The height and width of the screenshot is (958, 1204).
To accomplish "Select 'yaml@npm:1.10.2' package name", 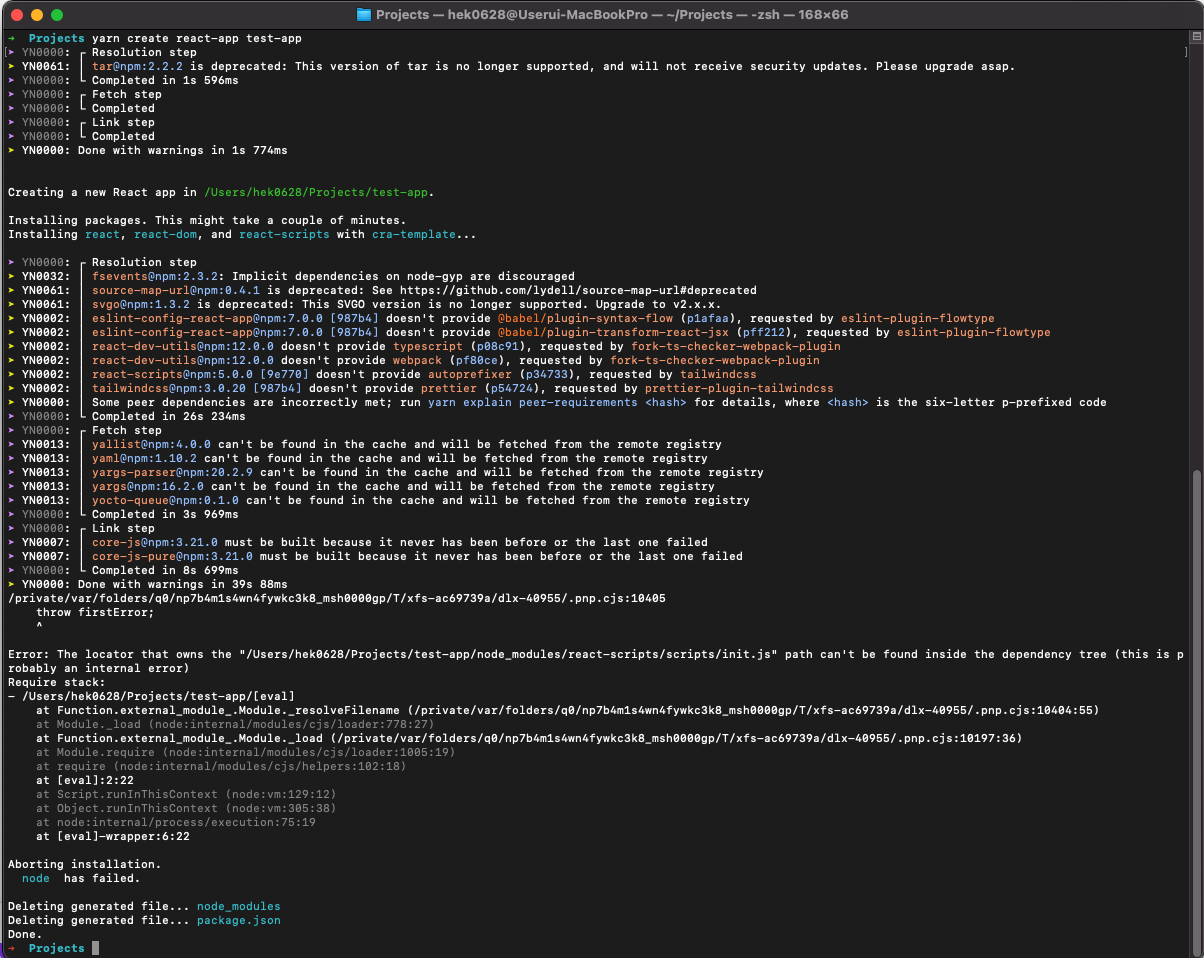I will (144, 458).
